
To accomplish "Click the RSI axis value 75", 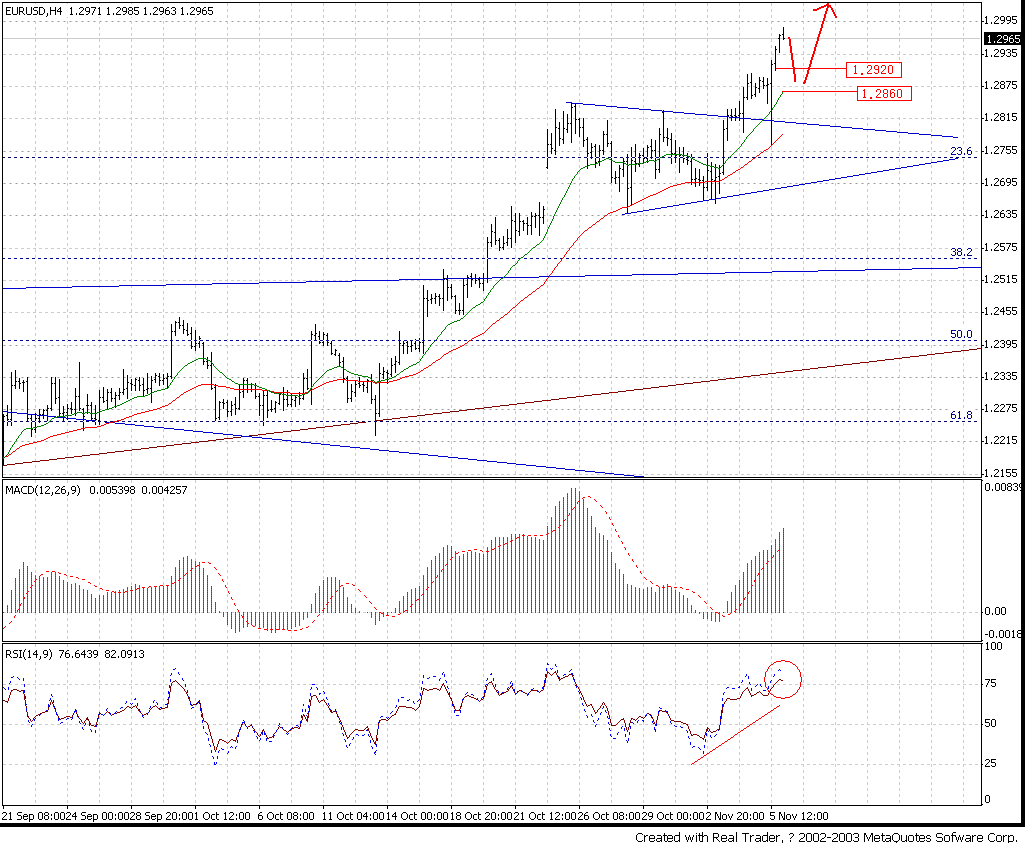I will click(991, 684).
